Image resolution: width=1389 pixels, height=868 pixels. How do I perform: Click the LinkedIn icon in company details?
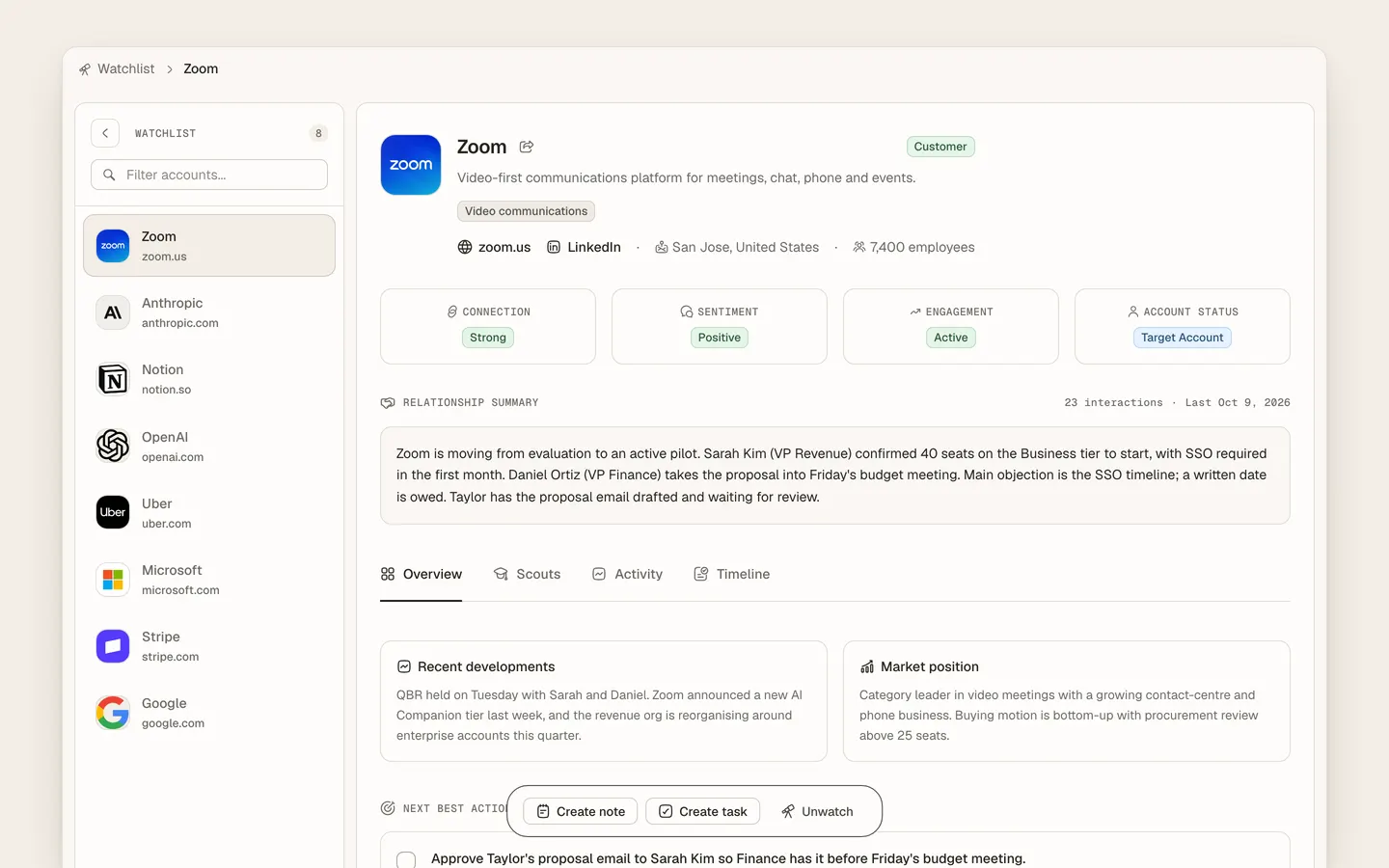[x=554, y=247]
